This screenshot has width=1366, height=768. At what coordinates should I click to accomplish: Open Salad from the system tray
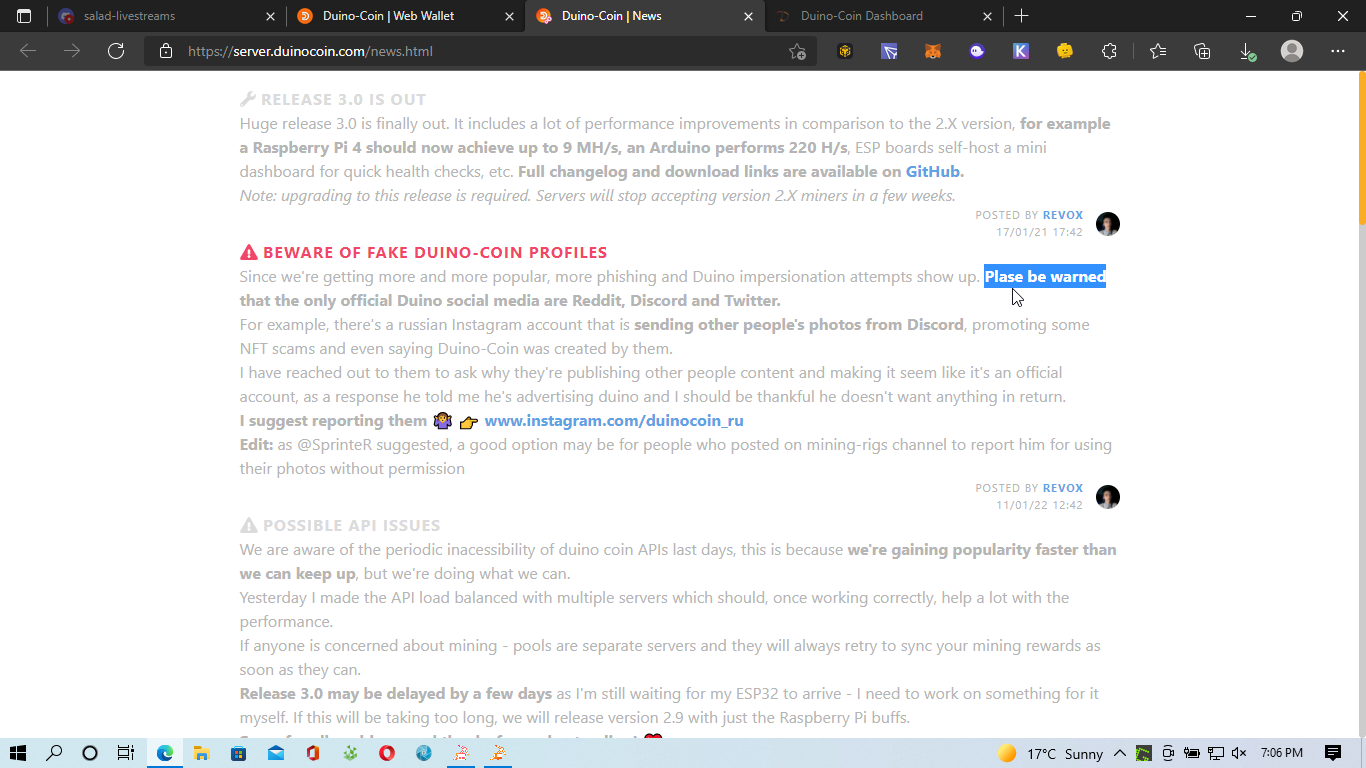[1141, 753]
